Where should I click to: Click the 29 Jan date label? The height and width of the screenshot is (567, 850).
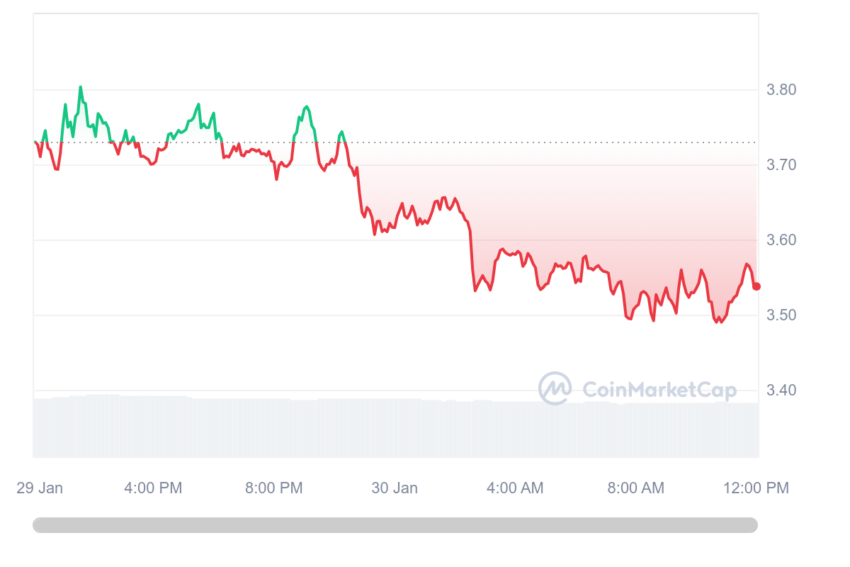[40, 488]
